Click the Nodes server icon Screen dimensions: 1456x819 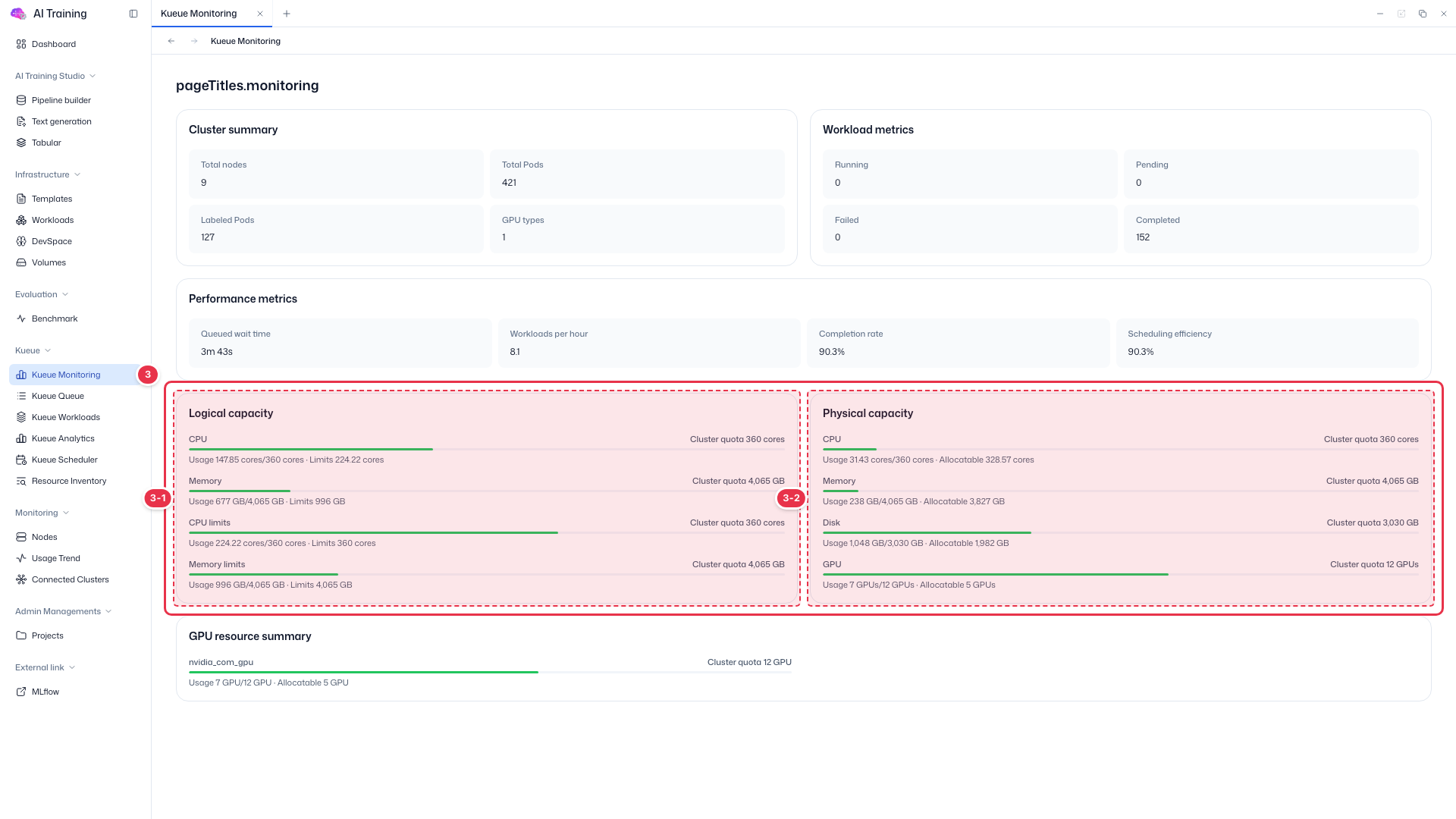pyautogui.click(x=21, y=537)
